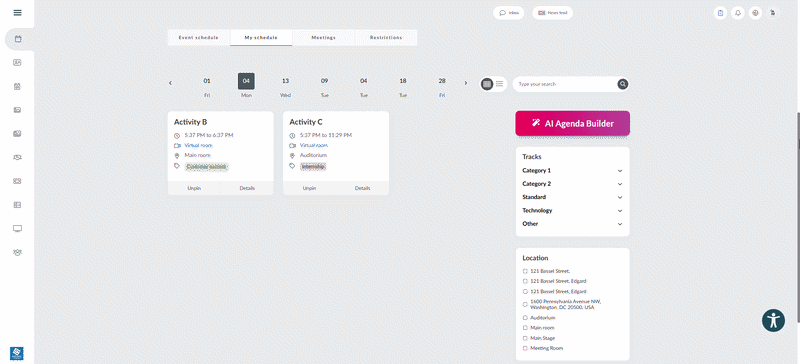Expand the Other track
This screenshot has width=800, height=364.
pyautogui.click(x=572, y=224)
